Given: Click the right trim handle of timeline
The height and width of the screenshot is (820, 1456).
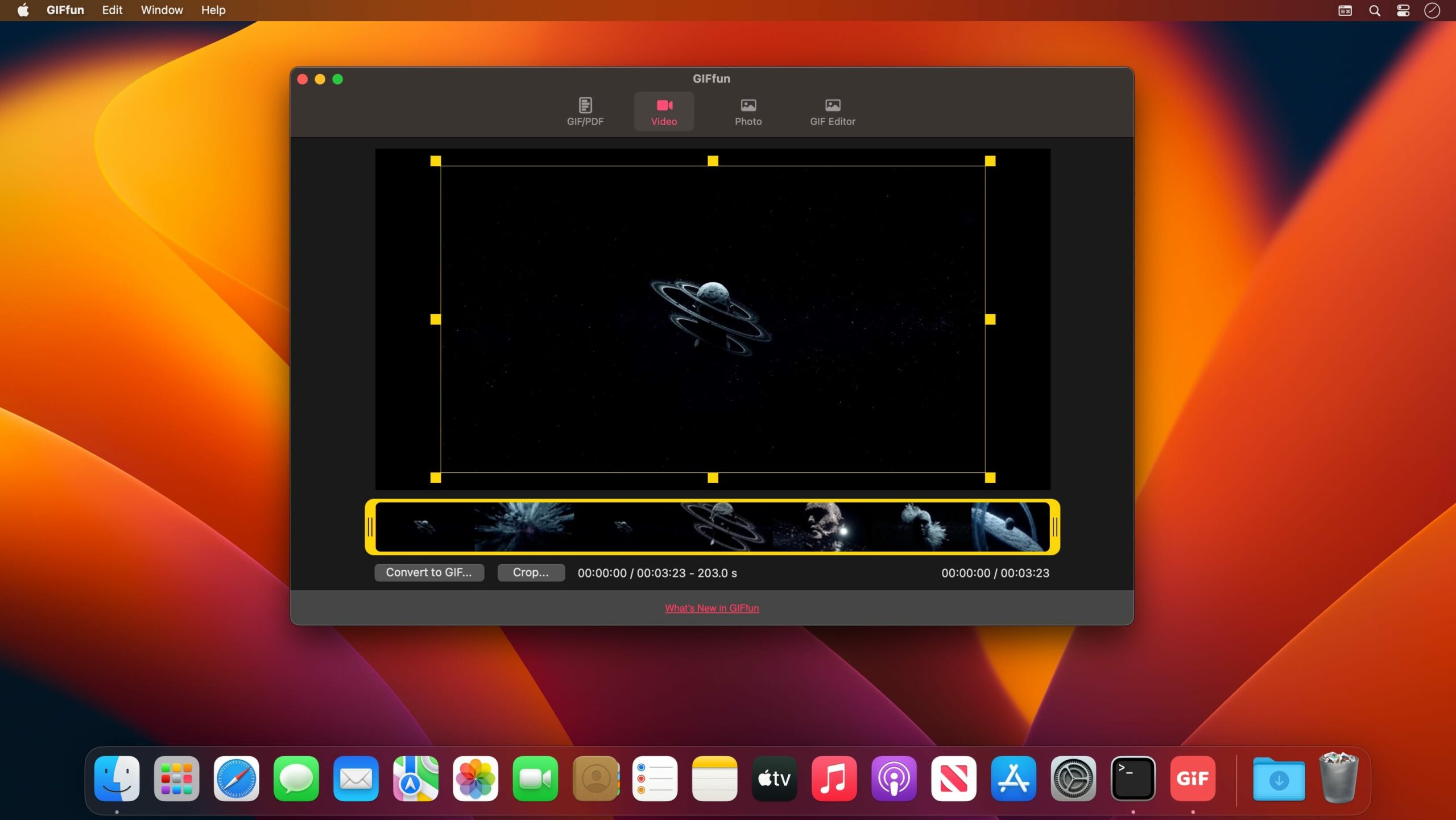Looking at the screenshot, I should (1054, 527).
